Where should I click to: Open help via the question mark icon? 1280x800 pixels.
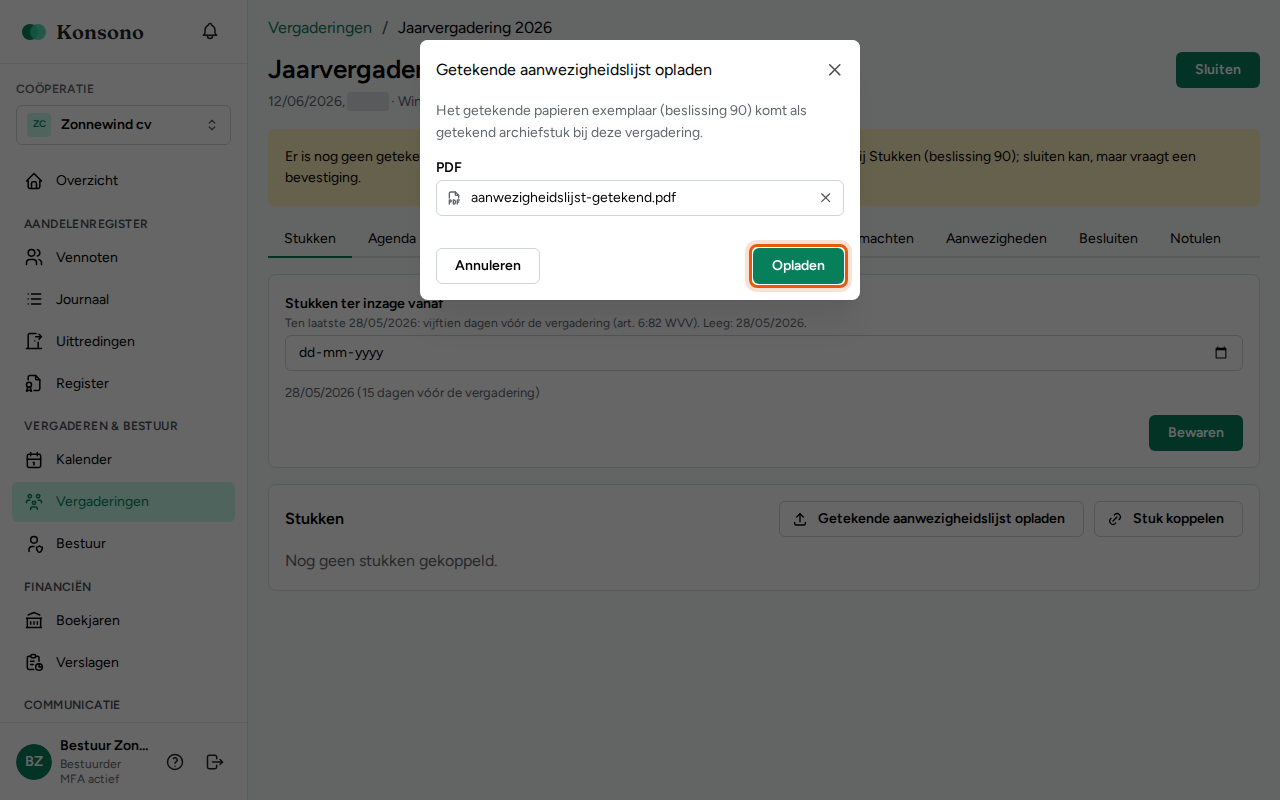175,762
